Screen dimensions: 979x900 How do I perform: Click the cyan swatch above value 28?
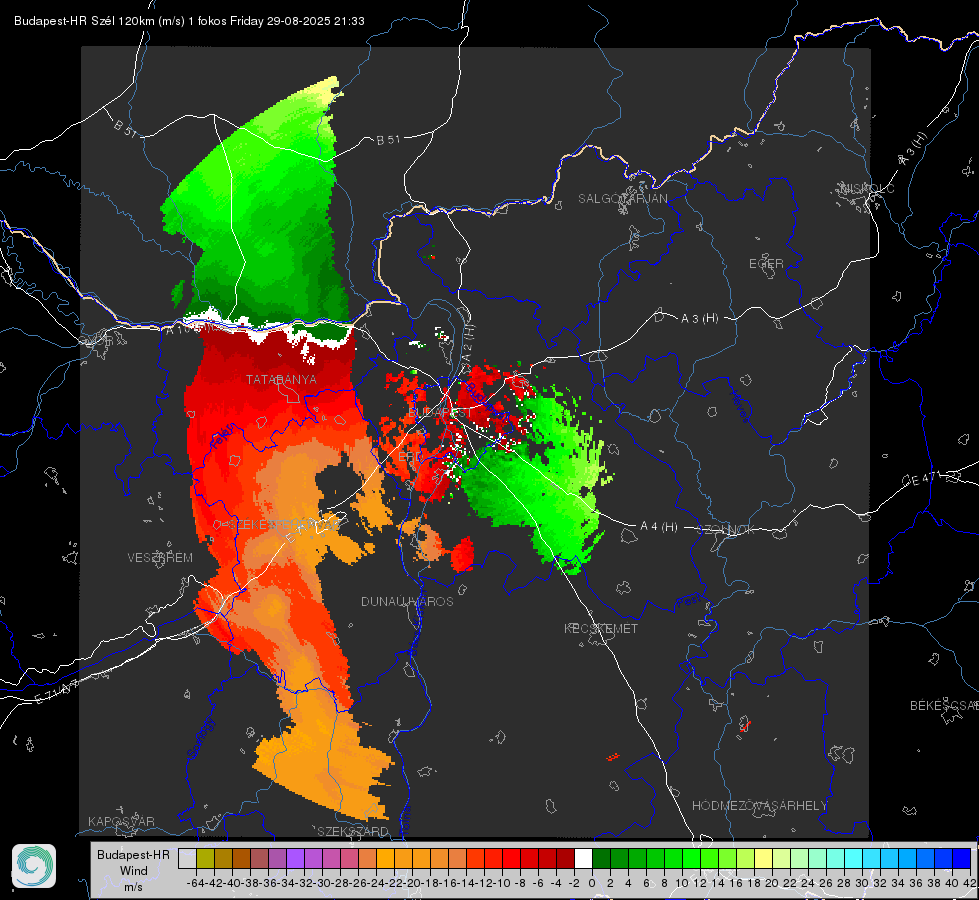[x=854, y=859]
